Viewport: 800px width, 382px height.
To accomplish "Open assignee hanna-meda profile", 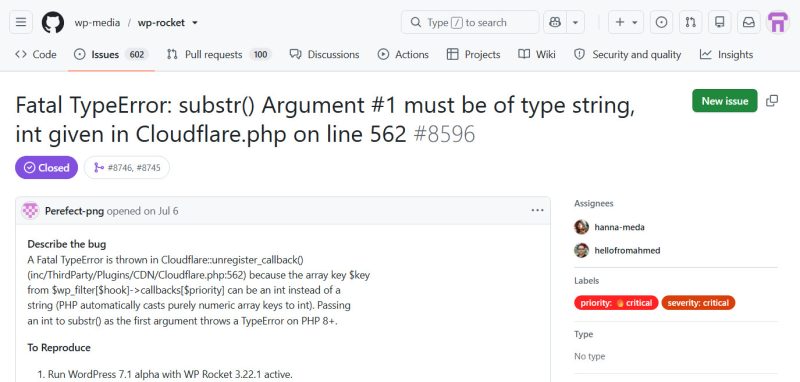I will pyautogui.click(x=619, y=227).
